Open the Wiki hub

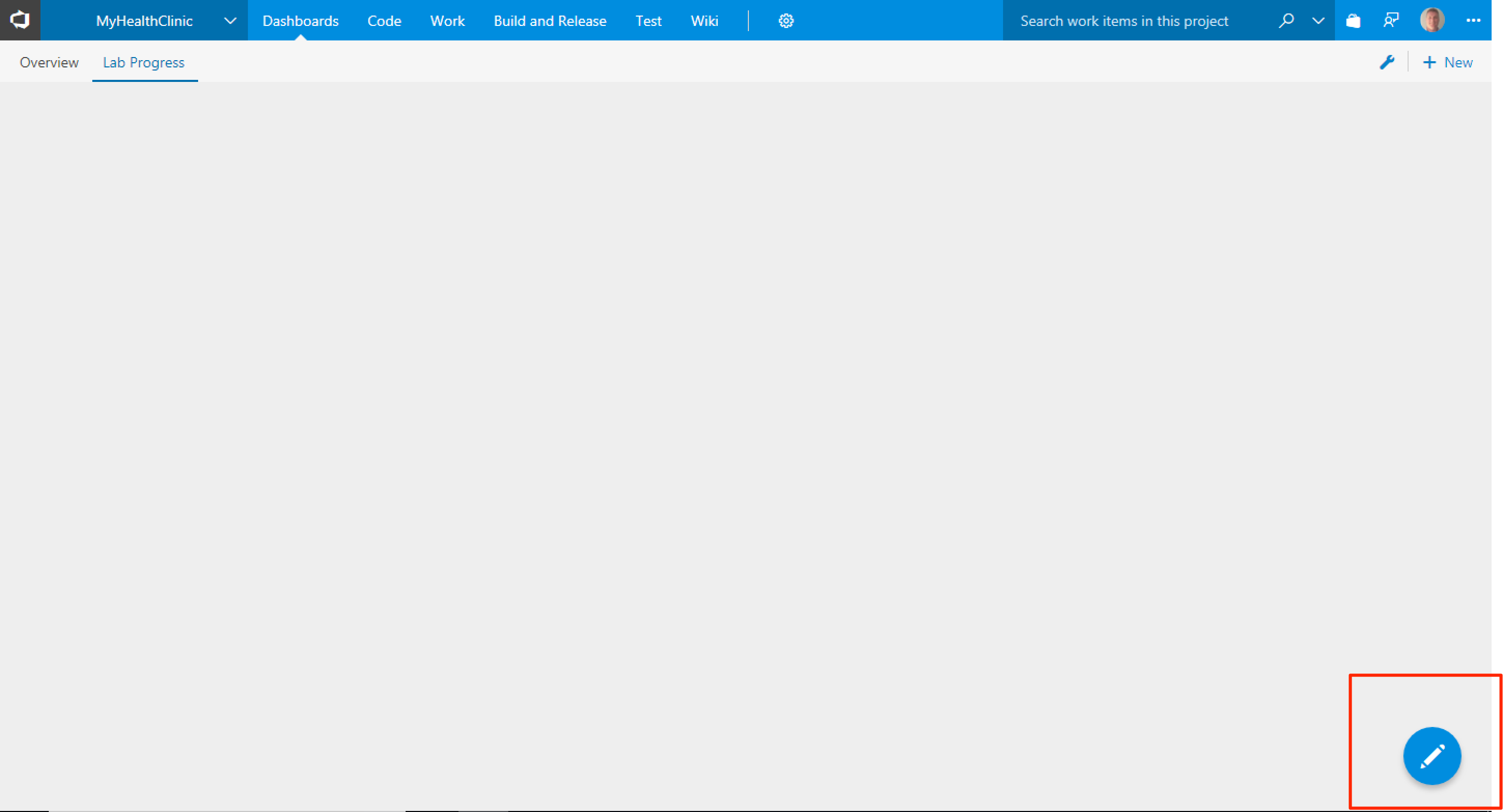tap(704, 21)
